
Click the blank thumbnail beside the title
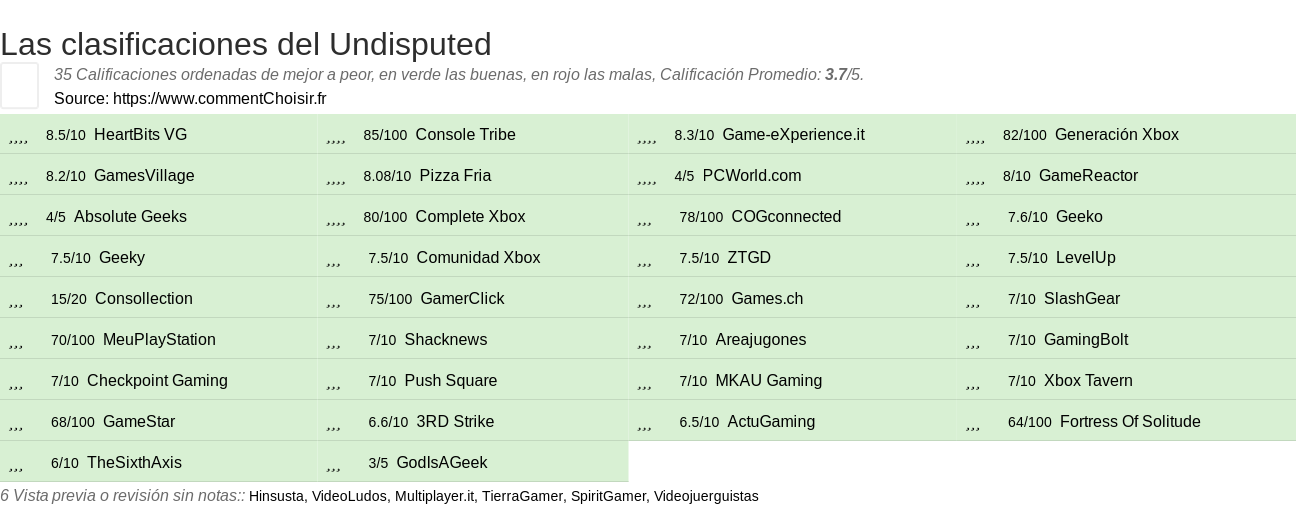[x=19, y=85]
